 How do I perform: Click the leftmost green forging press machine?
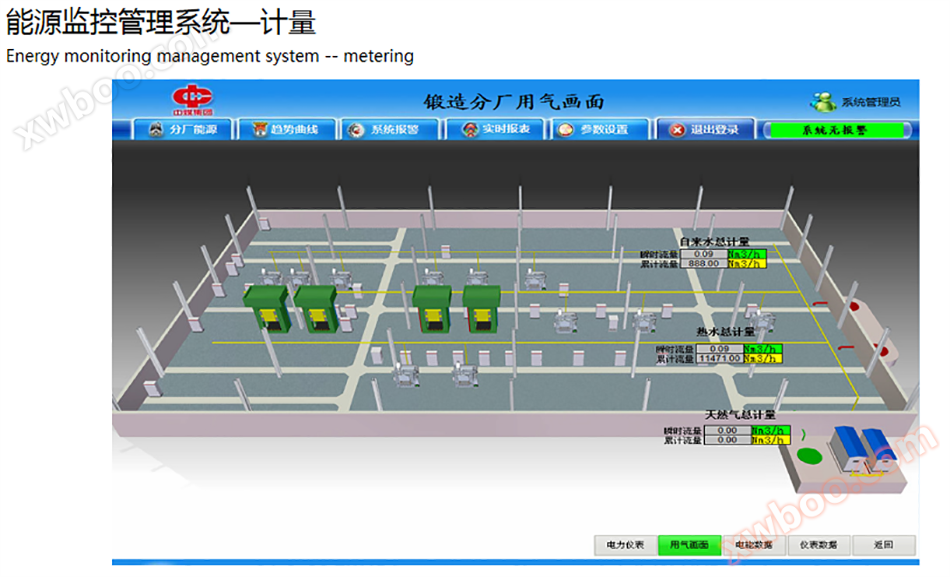pos(267,309)
